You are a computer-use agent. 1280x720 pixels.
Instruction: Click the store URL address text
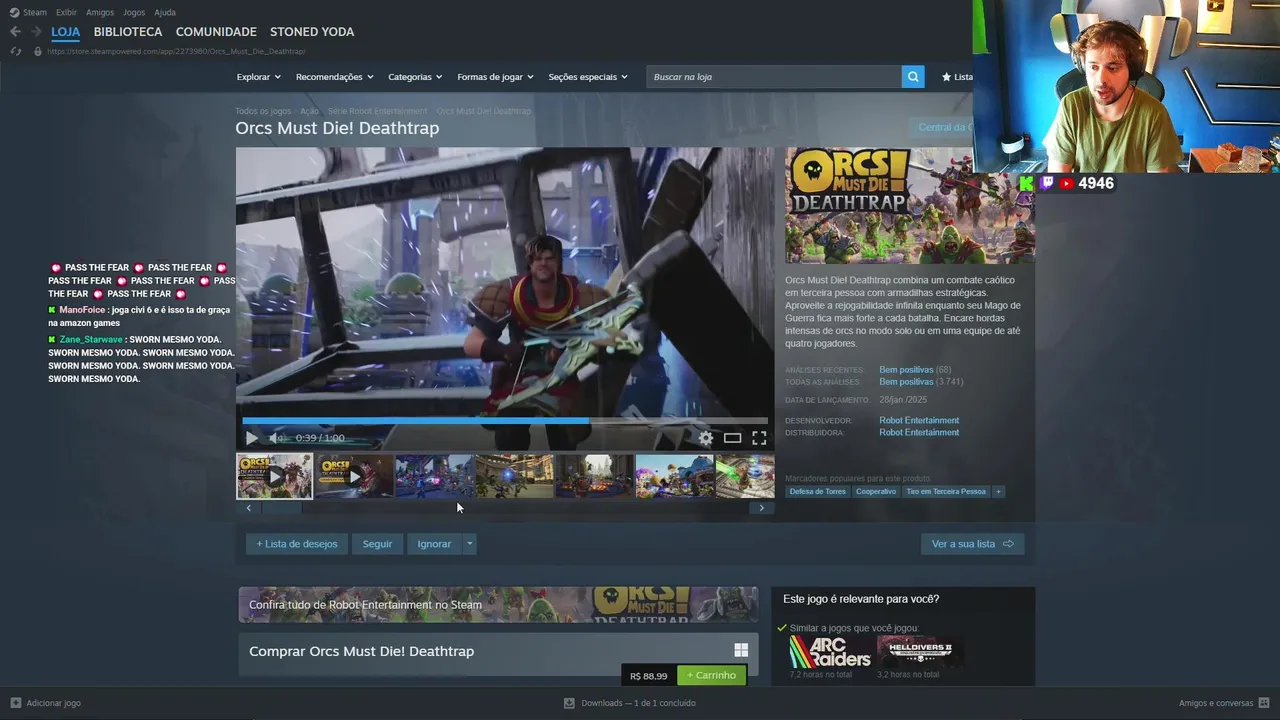tap(176, 51)
